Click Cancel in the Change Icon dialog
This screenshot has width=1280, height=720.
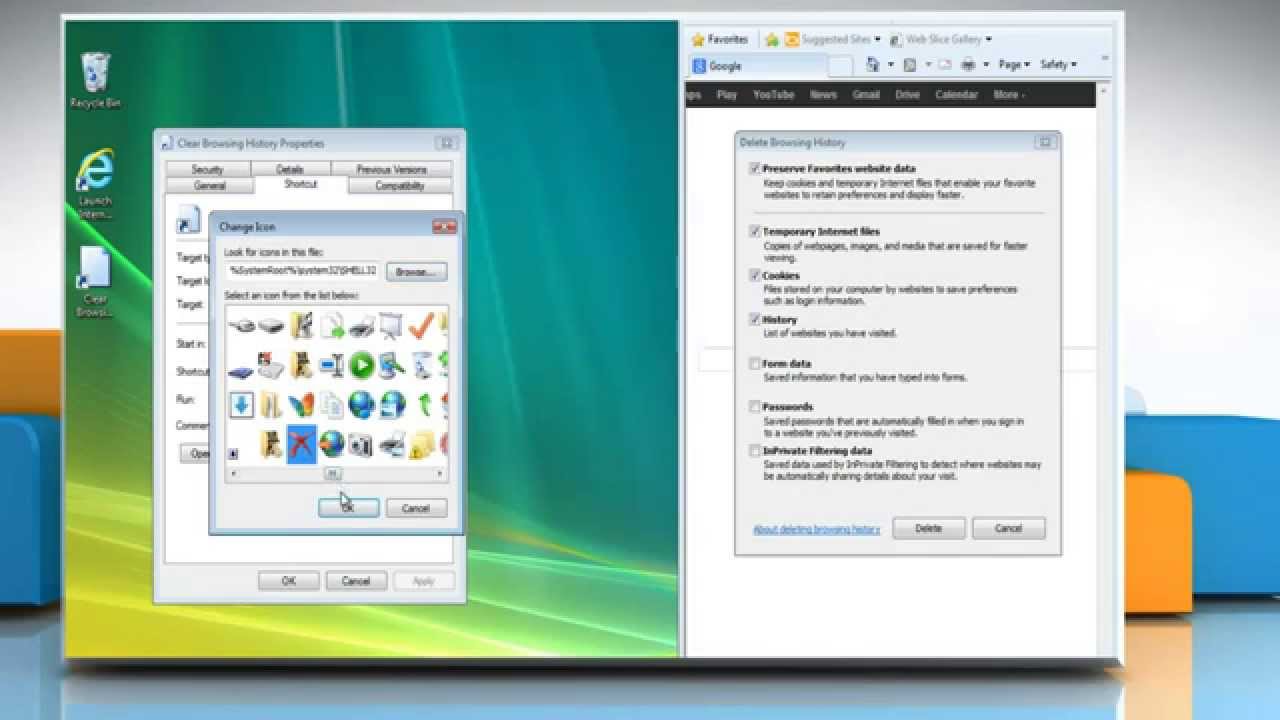(416, 508)
